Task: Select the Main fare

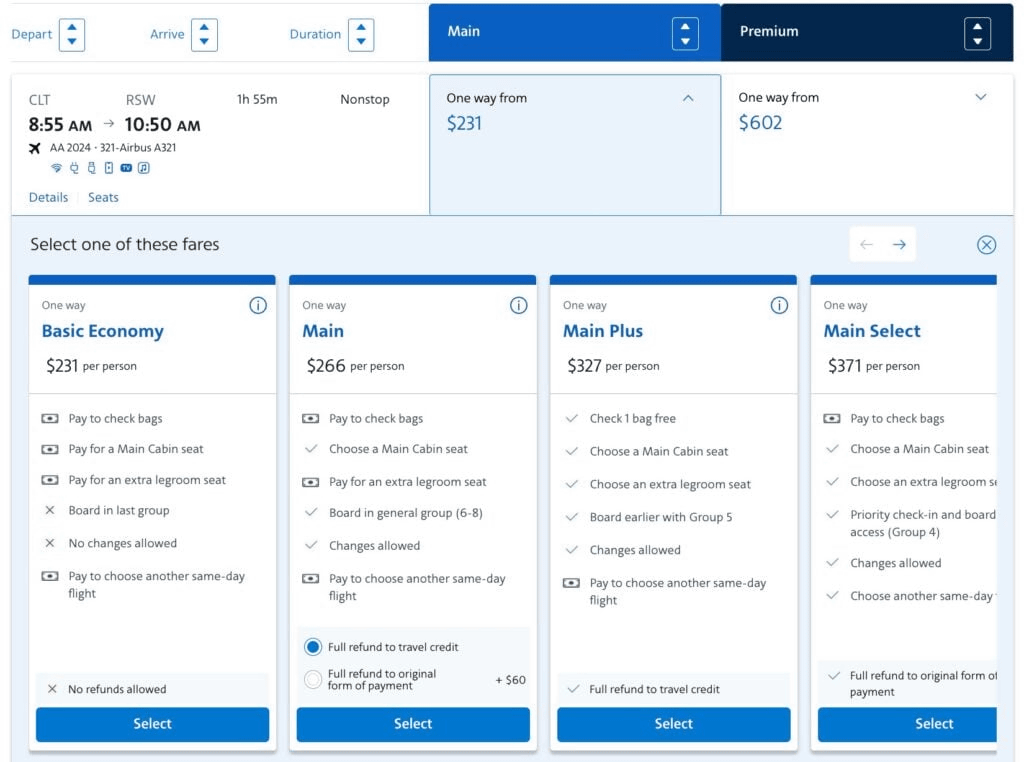Action: pos(413,724)
